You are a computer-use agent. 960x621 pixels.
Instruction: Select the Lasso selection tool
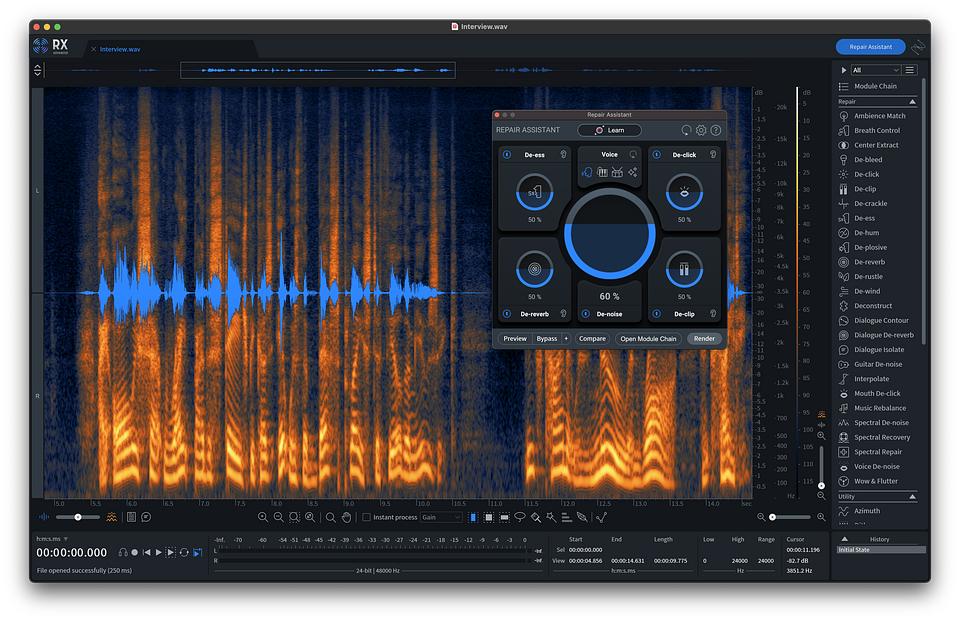(x=519, y=517)
